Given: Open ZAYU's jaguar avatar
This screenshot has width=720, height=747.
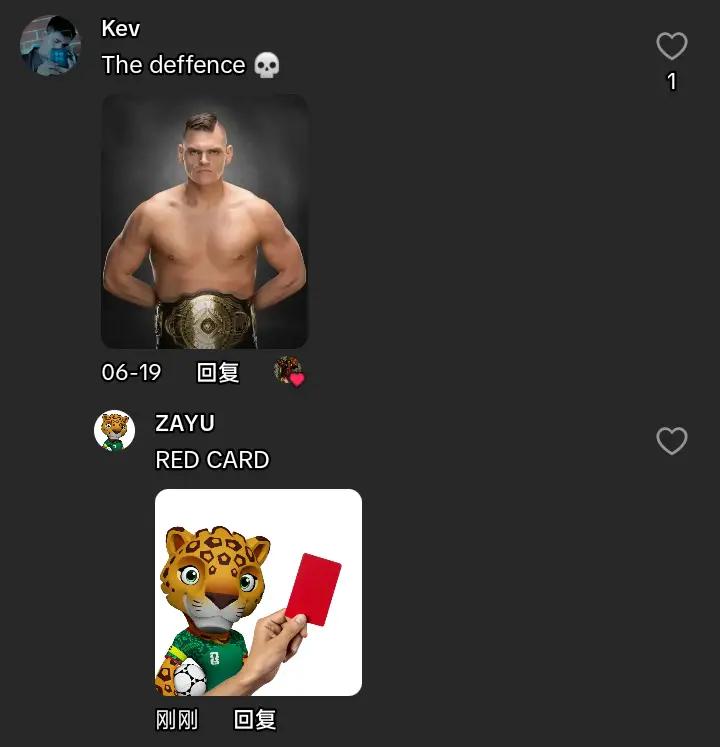Looking at the screenshot, I should click(114, 431).
